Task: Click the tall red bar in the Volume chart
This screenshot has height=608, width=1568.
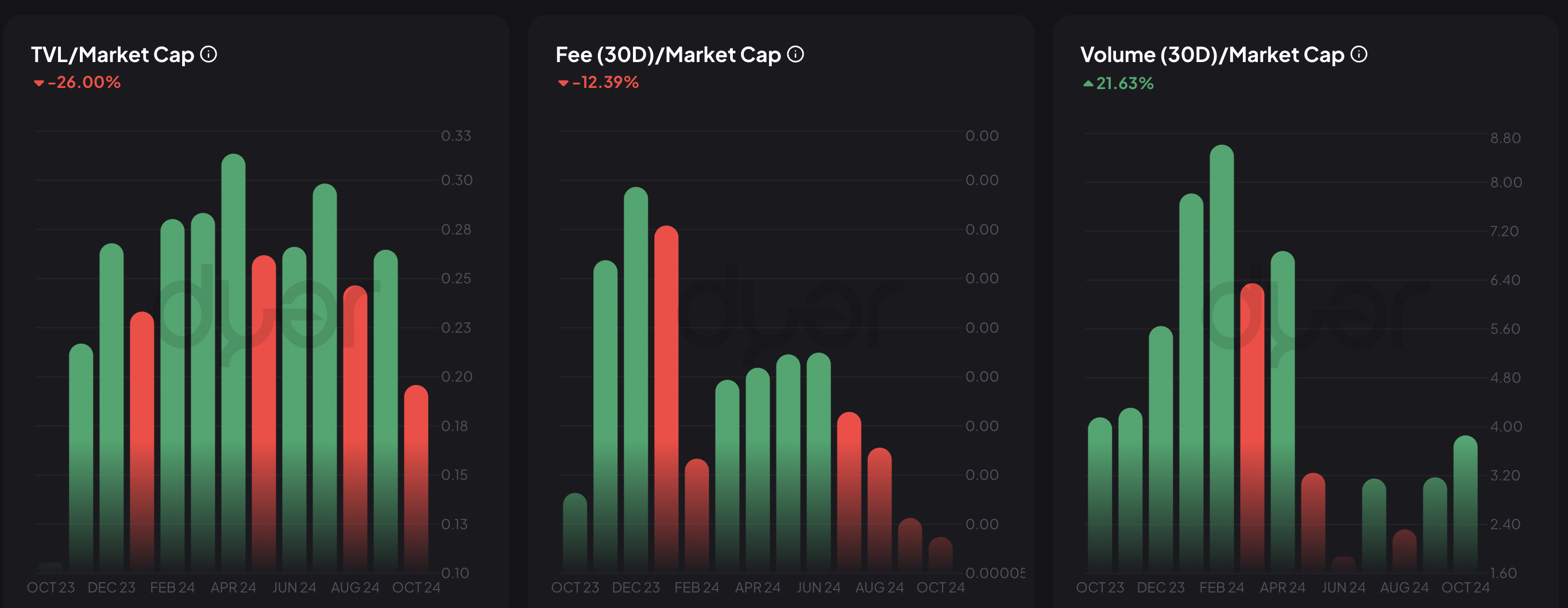Action: [x=1252, y=426]
